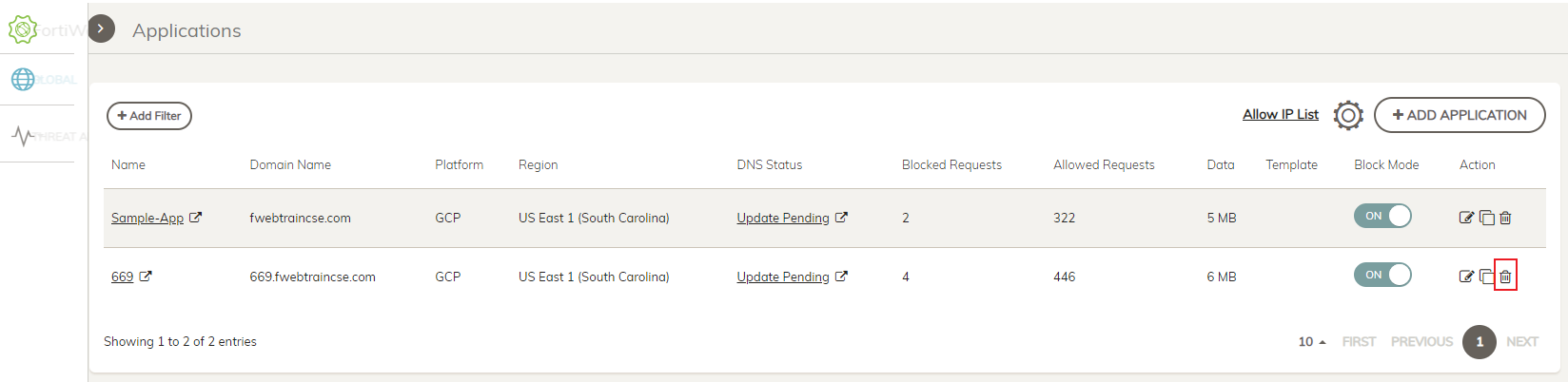Click the ADD APPLICATION button

coord(1460,115)
